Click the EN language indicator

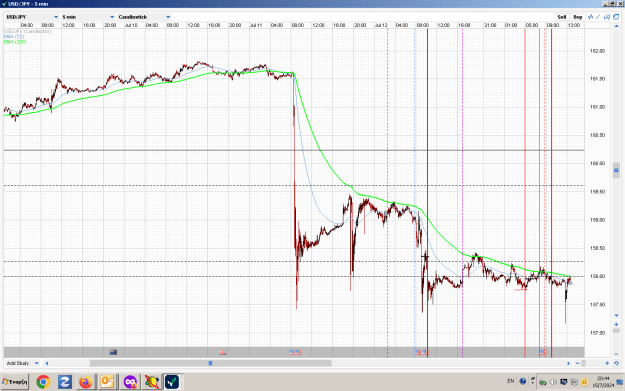tap(511, 381)
